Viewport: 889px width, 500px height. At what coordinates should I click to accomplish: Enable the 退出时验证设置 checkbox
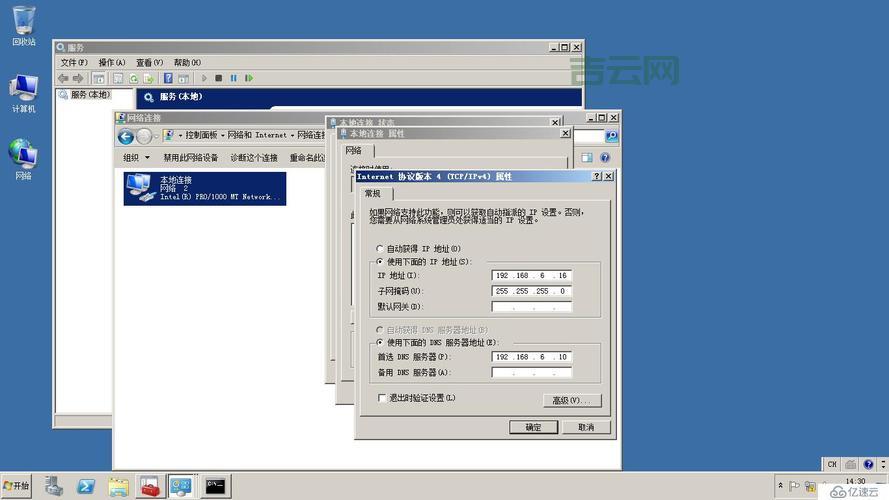382,398
